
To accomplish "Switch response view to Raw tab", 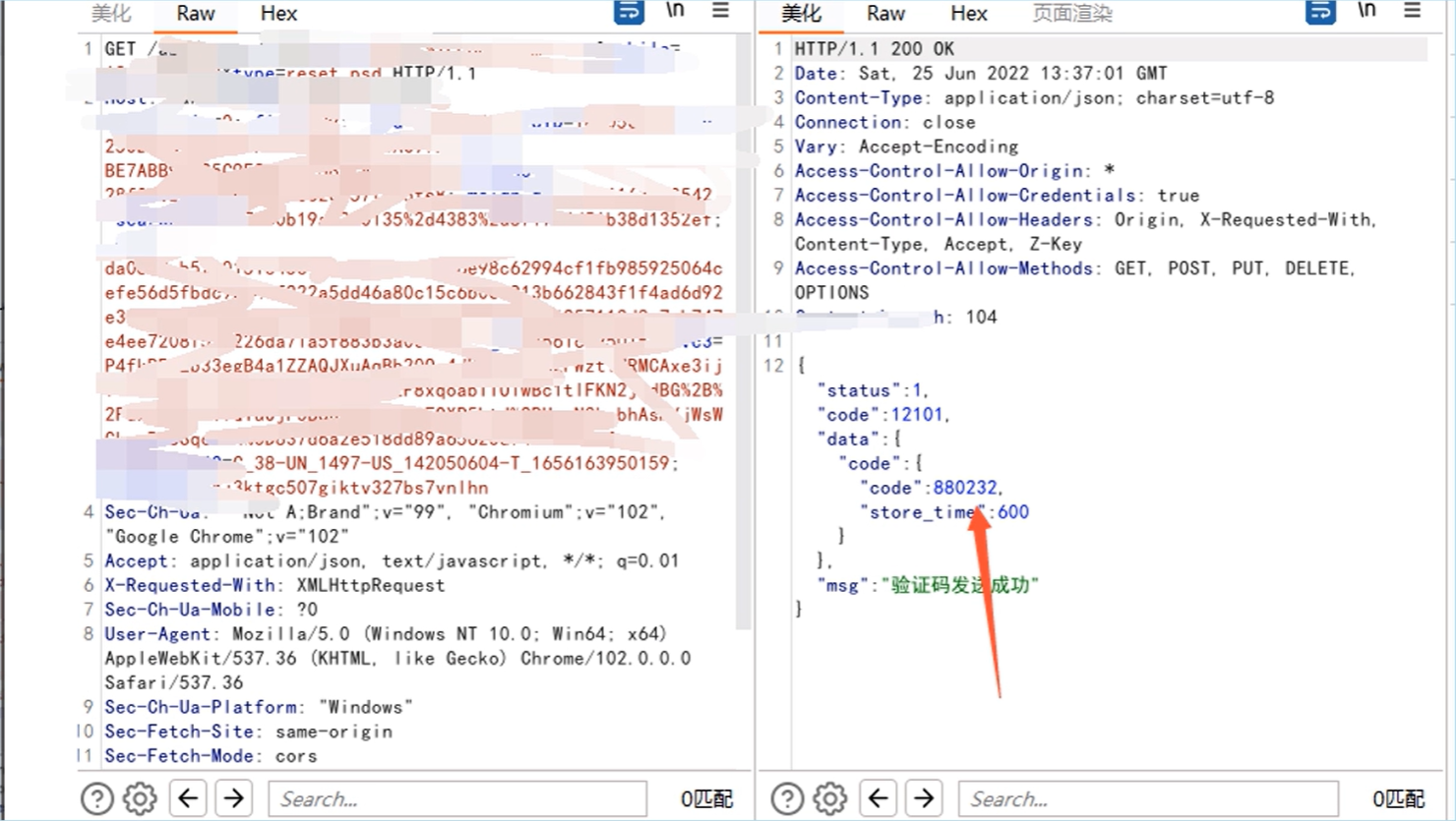I will pos(885,14).
